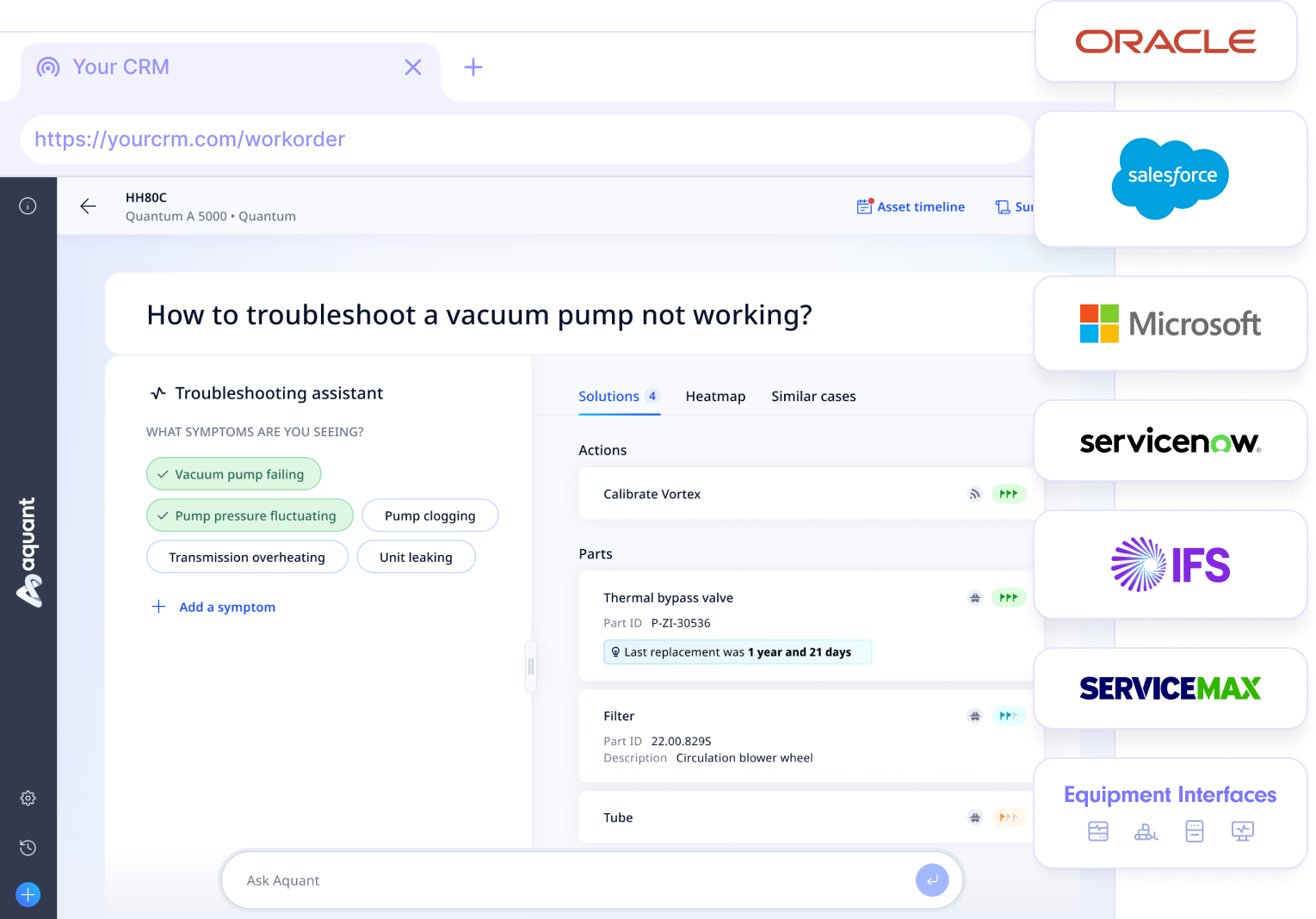This screenshot has width=1316, height=919.
Task: Click blue arrows badge on Filter row
Action: (x=1009, y=716)
